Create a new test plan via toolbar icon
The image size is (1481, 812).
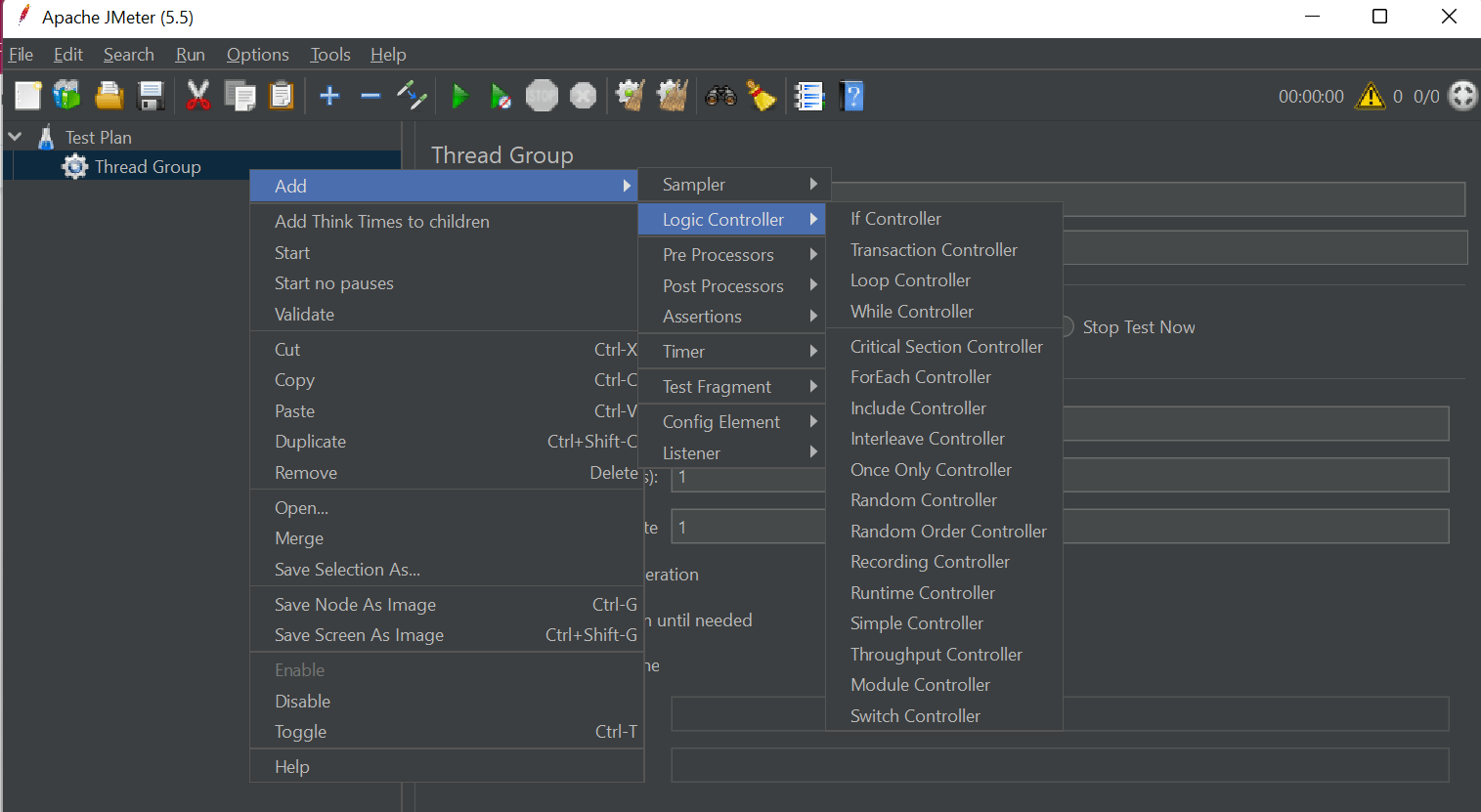(x=27, y=95)
